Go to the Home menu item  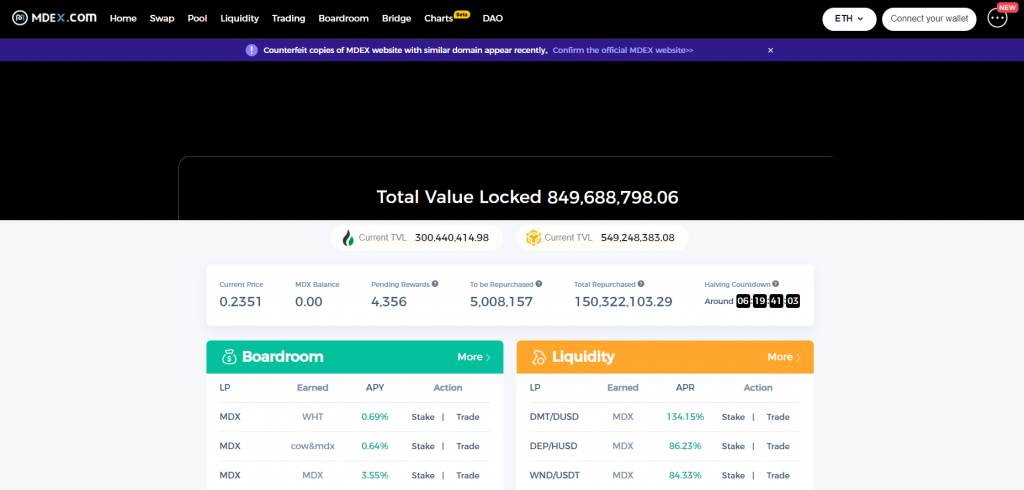tap(123, 18)
